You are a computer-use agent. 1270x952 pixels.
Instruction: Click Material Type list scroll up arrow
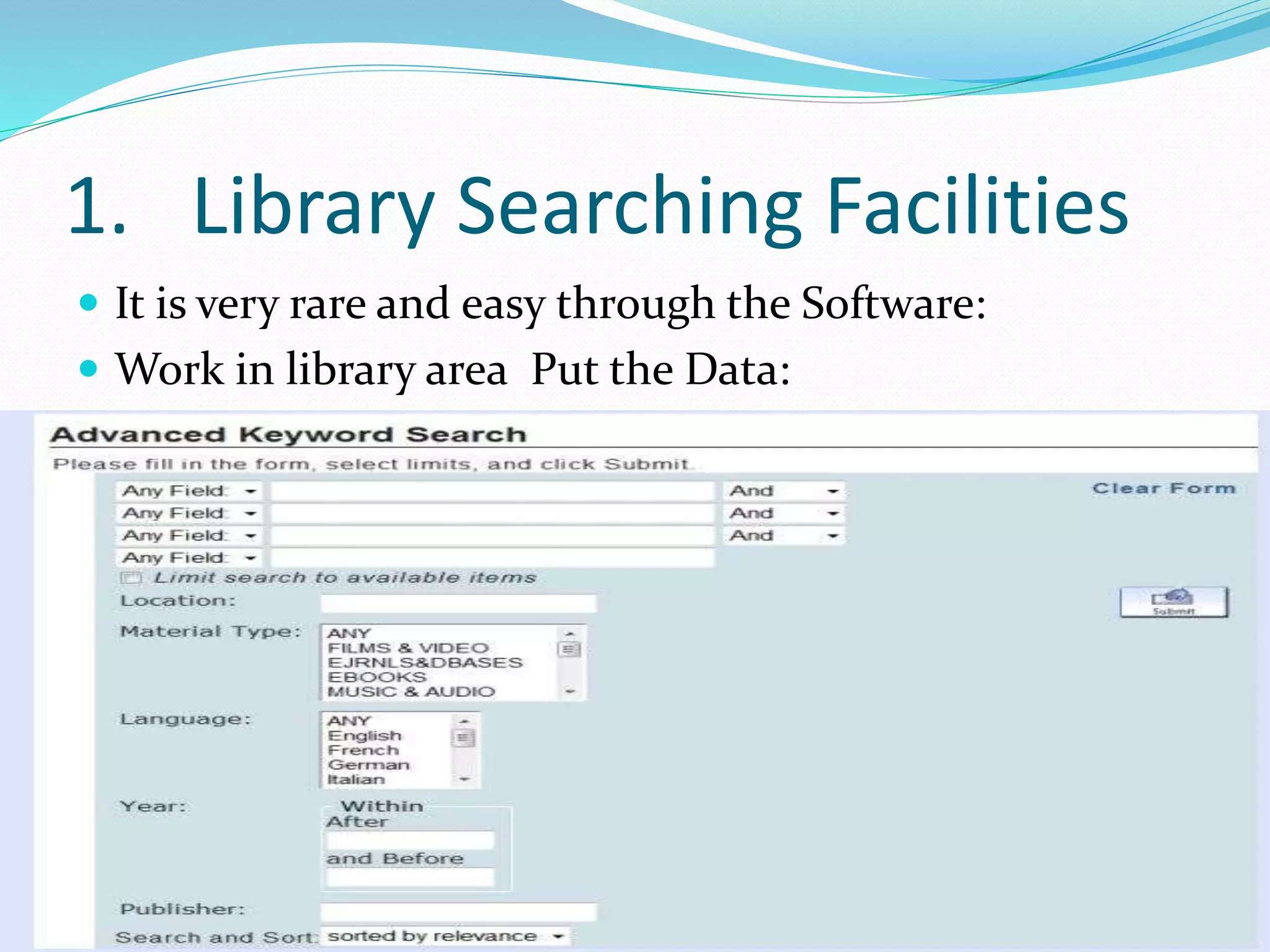point(570,633)
